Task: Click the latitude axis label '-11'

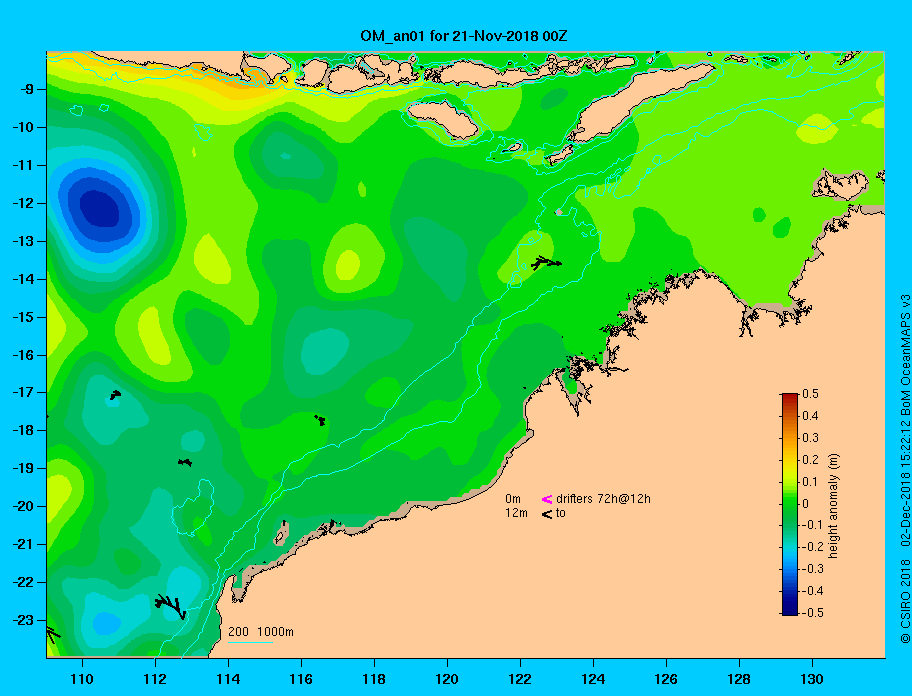Action: (x=23, y=166)
